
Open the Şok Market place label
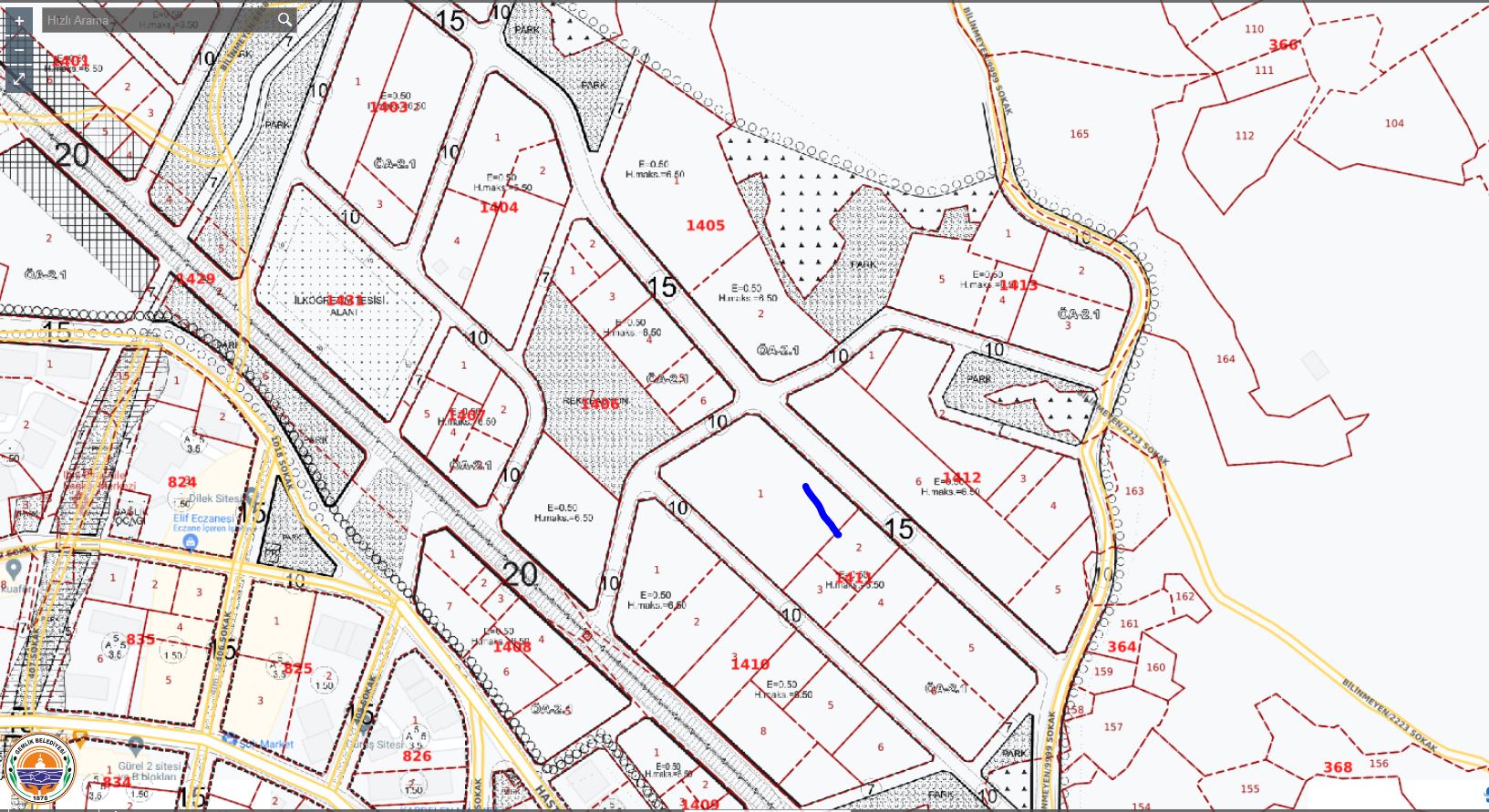(268, 744)
